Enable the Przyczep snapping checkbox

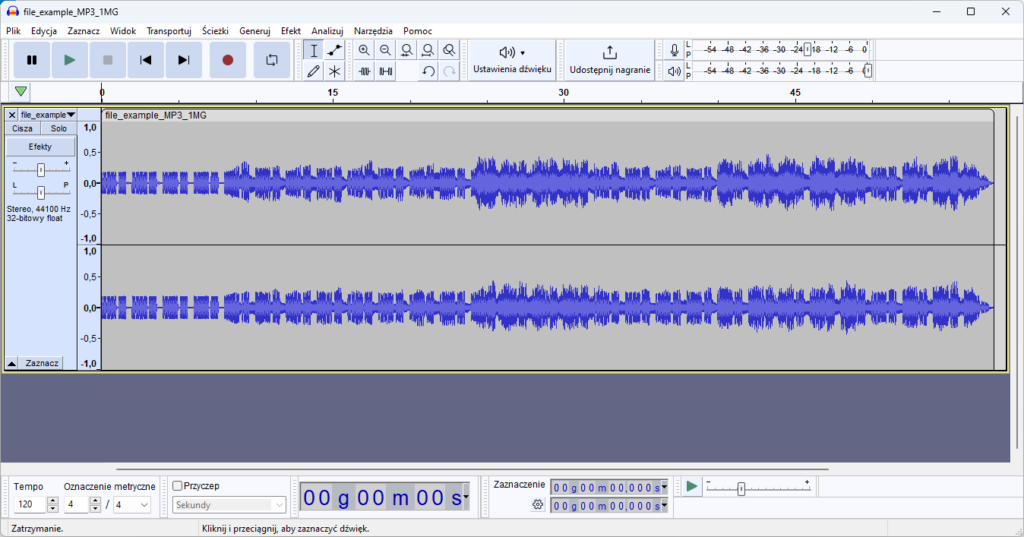177,486
